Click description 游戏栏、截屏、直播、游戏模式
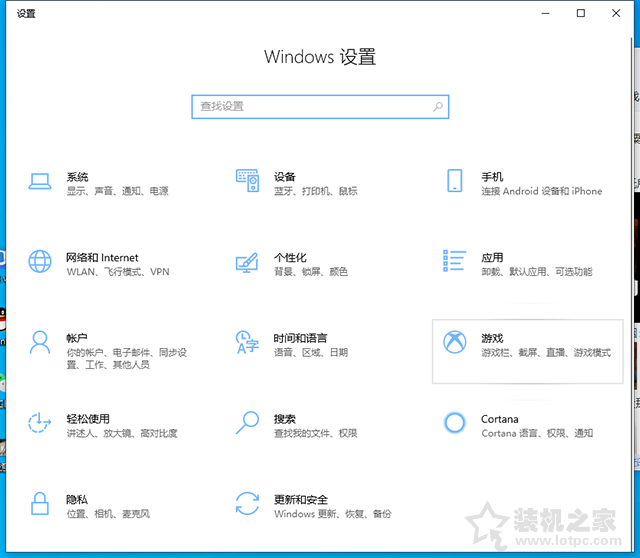 tap(546, 352)
